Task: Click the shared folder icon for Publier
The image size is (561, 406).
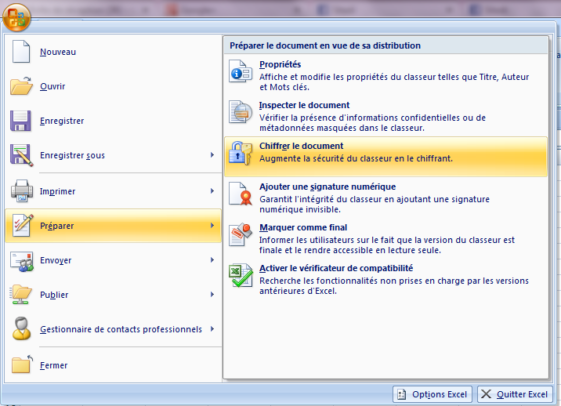Action: [x=21, y=294]
